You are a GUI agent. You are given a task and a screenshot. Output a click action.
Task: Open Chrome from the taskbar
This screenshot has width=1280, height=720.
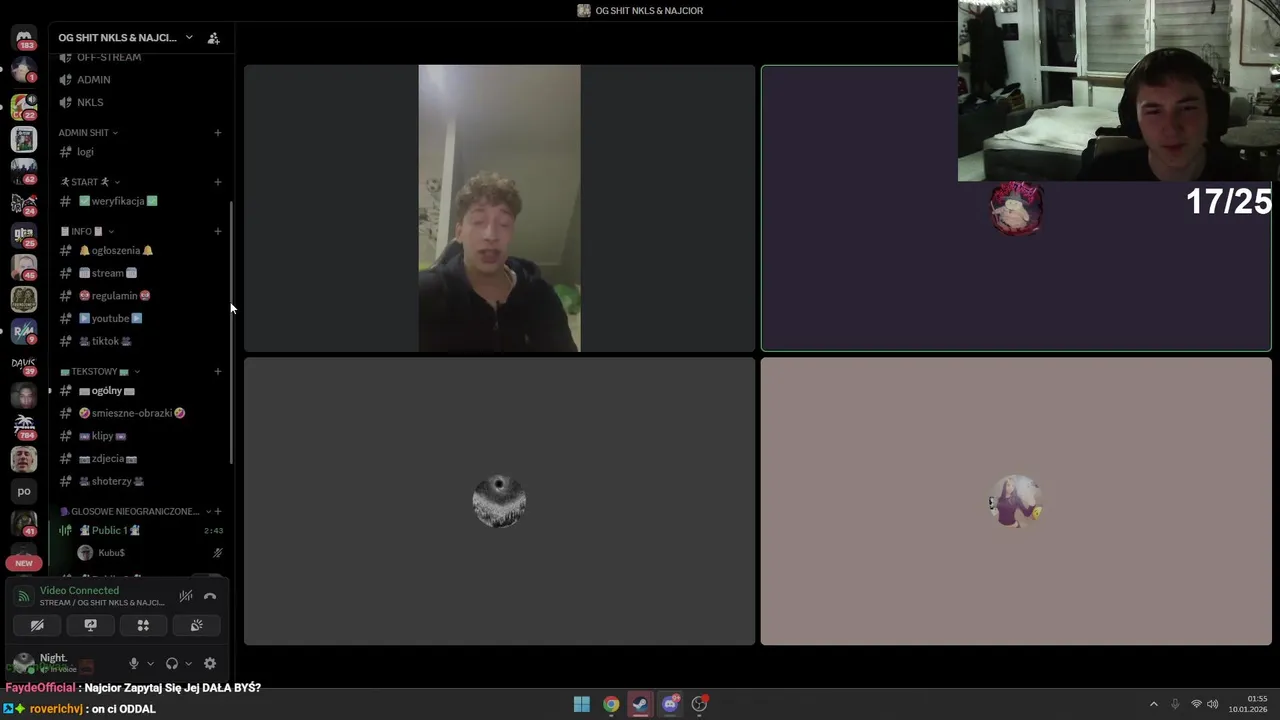pos(611,704)
